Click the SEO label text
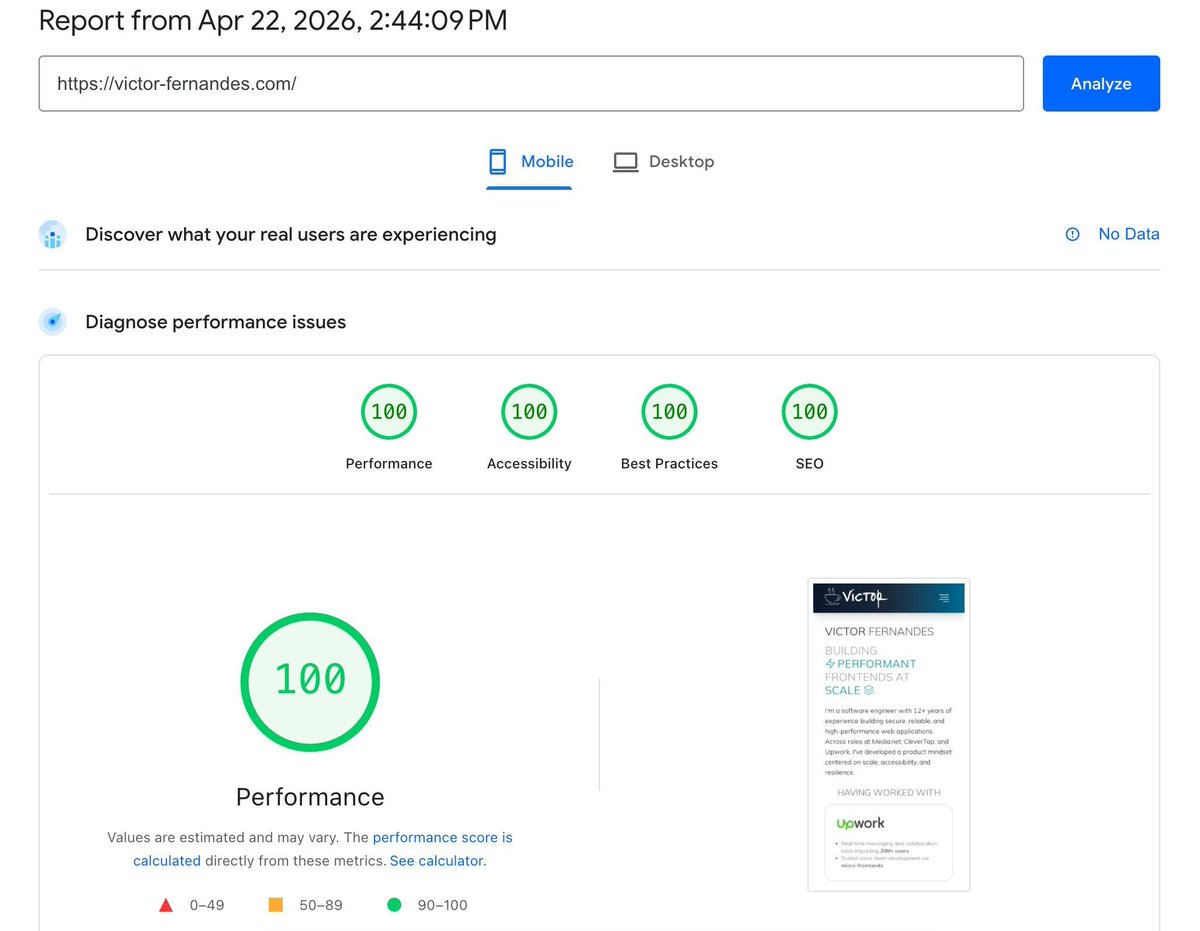Image resolution: width=1200 pixels, height=931 pixels. pyautogui.click(x=809, y=464)
